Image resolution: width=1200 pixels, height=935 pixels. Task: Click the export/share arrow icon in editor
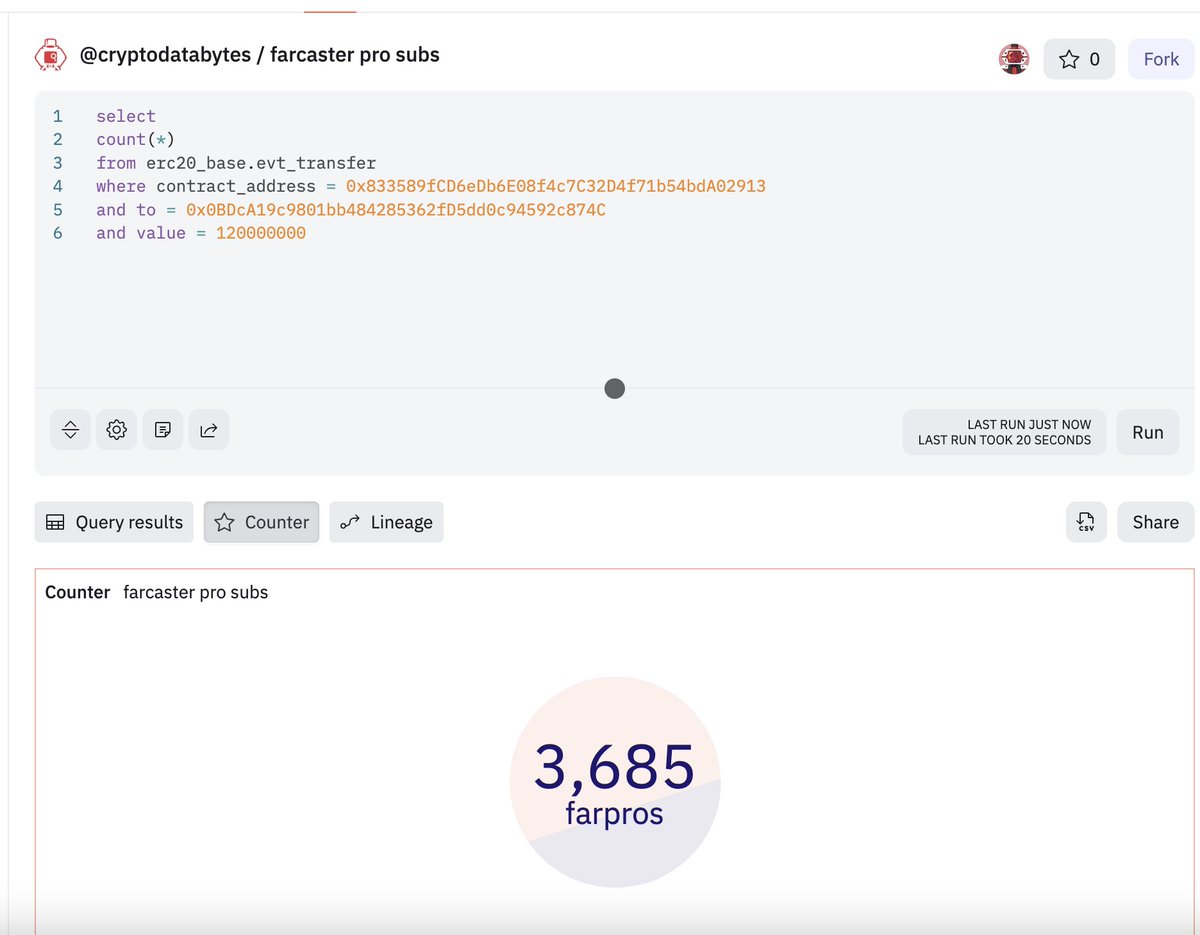point(209,430)
